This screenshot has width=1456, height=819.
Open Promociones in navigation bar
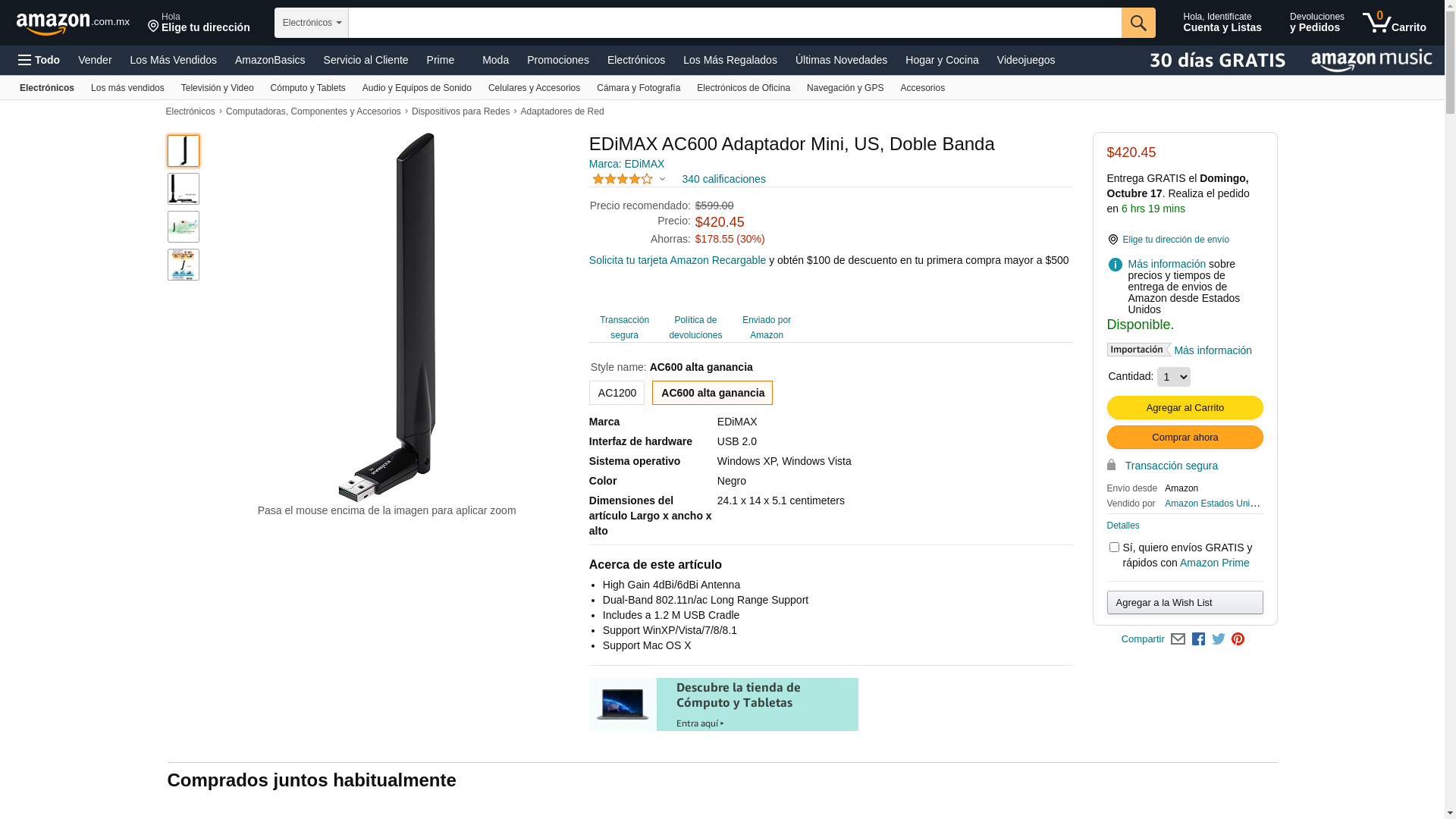pyautogui.click(x=558, y=60)
